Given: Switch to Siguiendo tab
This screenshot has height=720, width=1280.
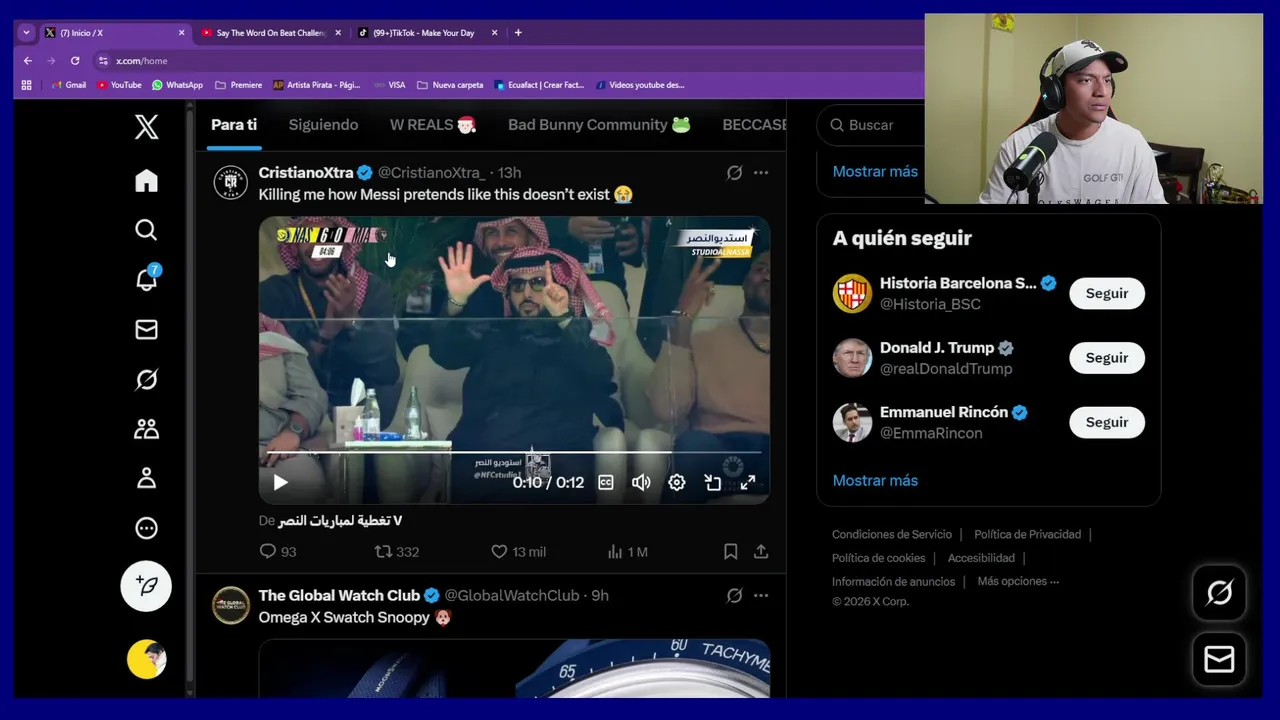Looking at the screenshot, I should tap(323, 125).
